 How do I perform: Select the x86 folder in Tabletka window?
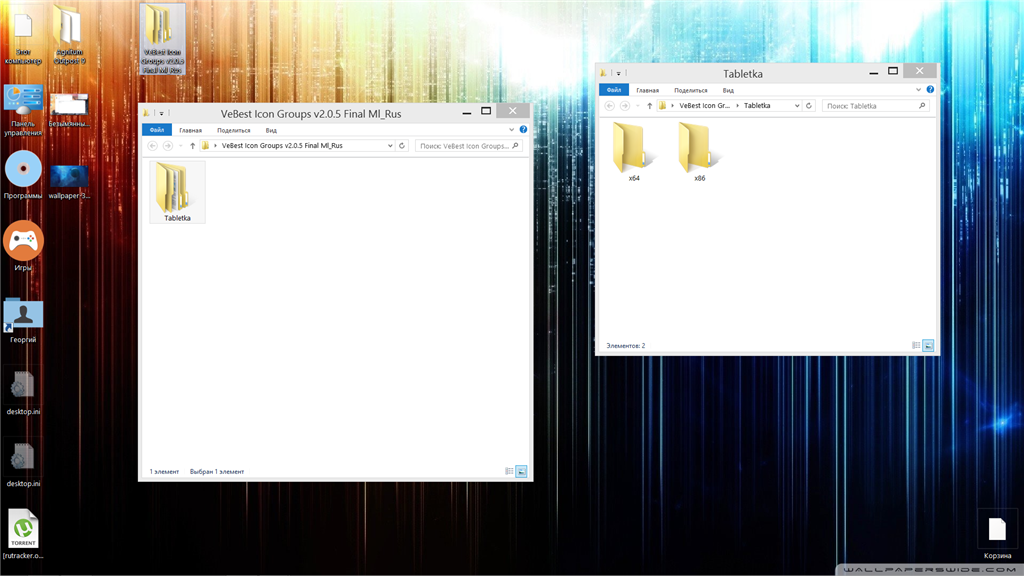point(699,152)
